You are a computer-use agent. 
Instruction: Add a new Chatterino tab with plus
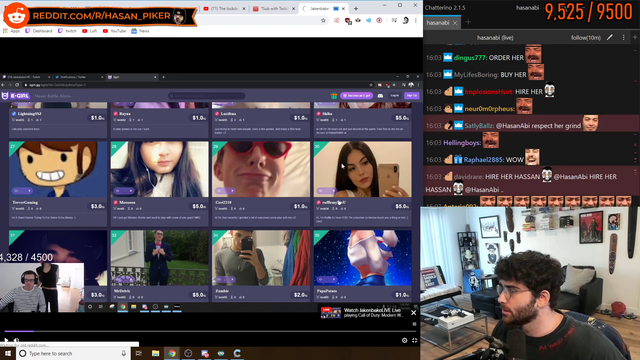click(468, 22)
